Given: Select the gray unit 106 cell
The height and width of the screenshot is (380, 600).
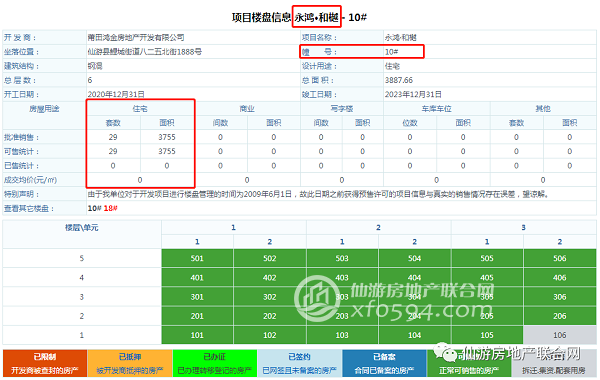Looking at the screenshot, I should coord(559,335).
